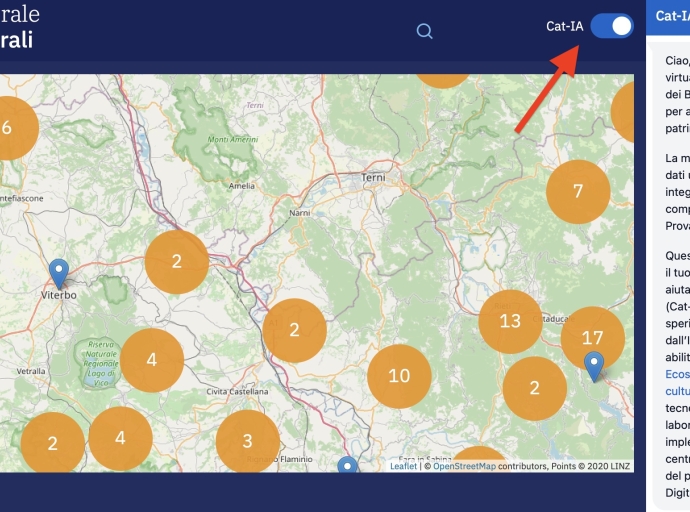The image size is (690, 512).
Task: Open the Leaflet attribution link
Action: pyautogui.click(x=403, y=466)
